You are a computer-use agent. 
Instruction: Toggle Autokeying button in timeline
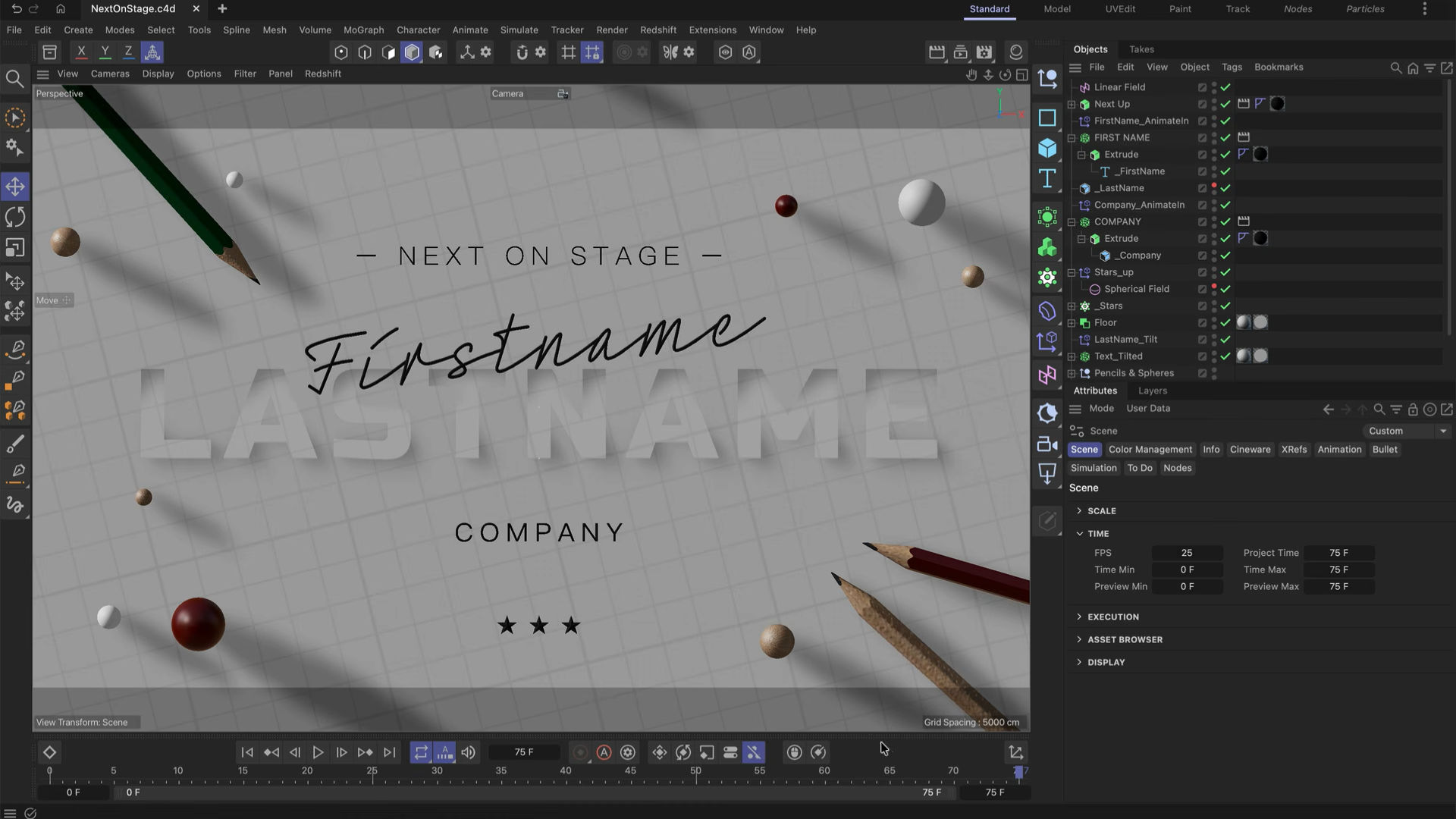click(x=604, y=752)
